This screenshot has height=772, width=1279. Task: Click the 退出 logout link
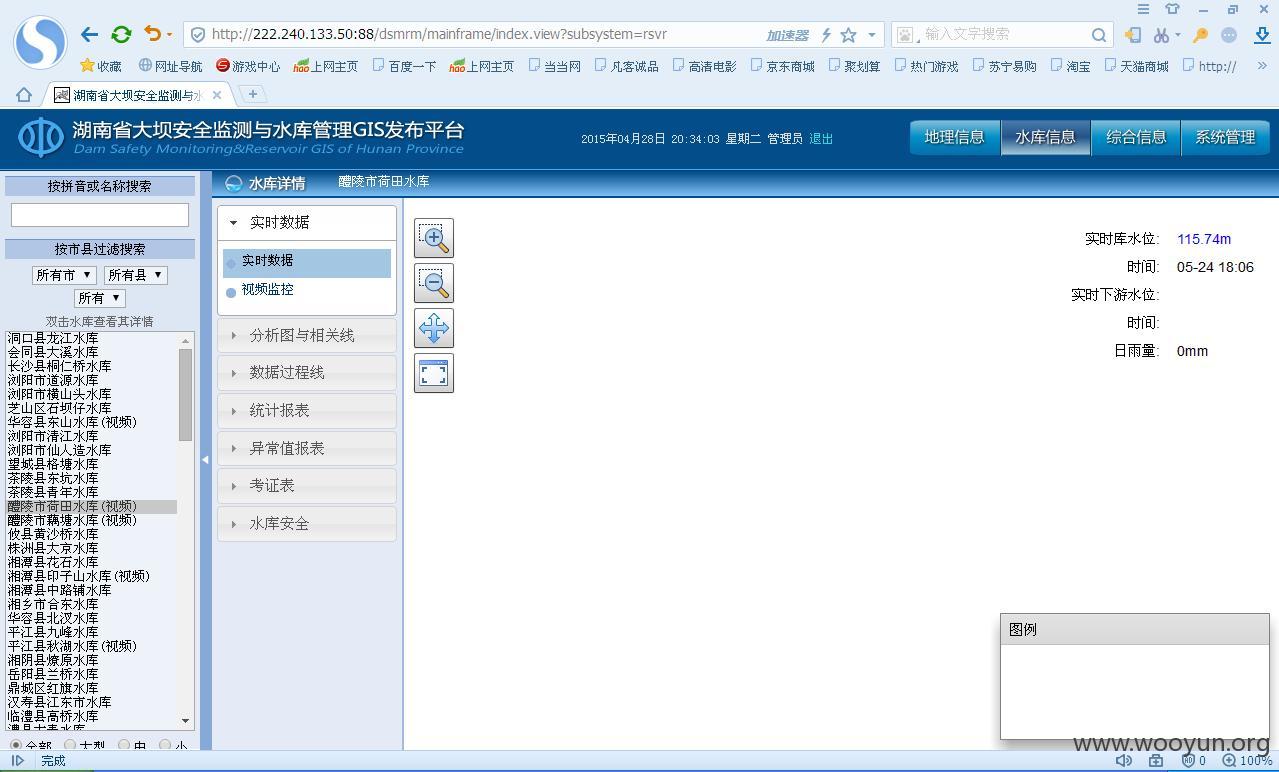coord(821,139)
